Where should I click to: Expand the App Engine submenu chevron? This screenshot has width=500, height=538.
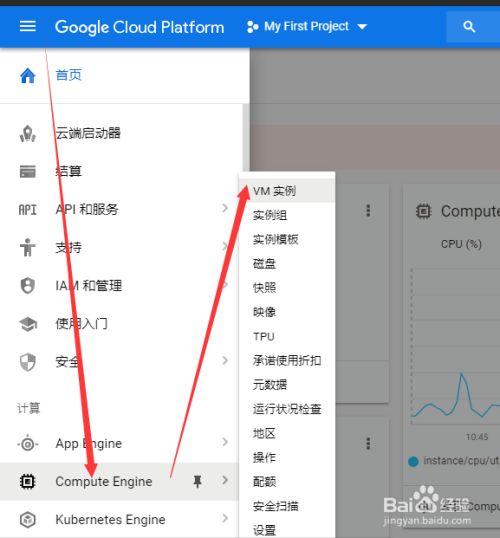[225, 442]
